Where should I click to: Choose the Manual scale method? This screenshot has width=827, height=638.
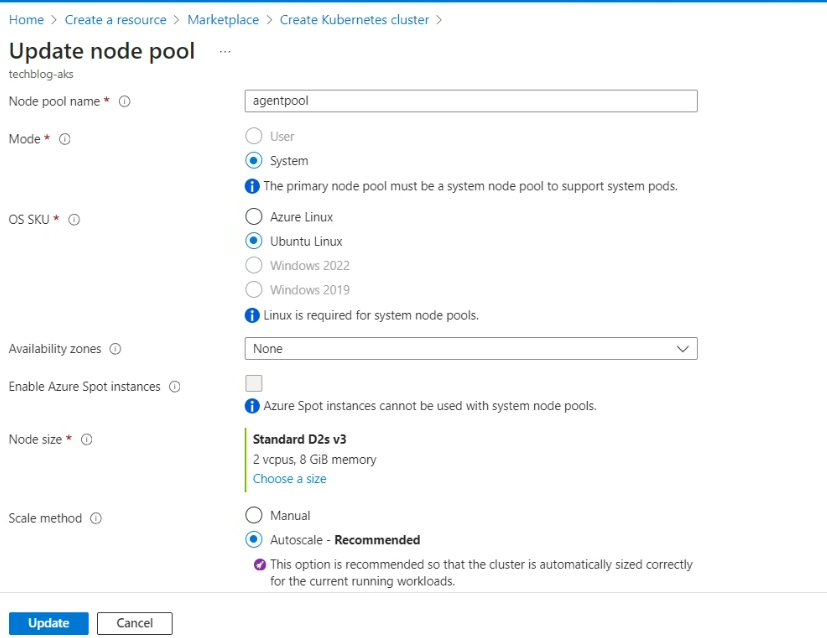coord(253,516)
